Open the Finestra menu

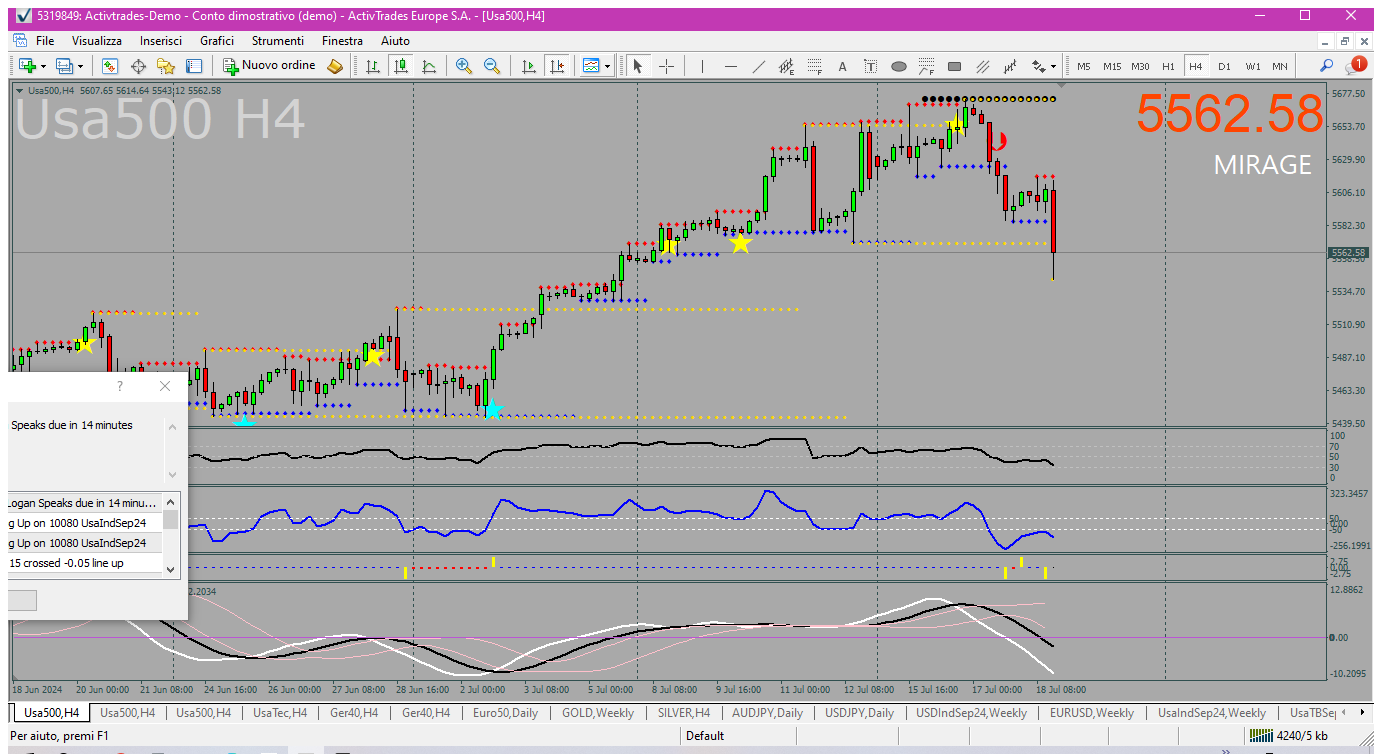[342, 41]
